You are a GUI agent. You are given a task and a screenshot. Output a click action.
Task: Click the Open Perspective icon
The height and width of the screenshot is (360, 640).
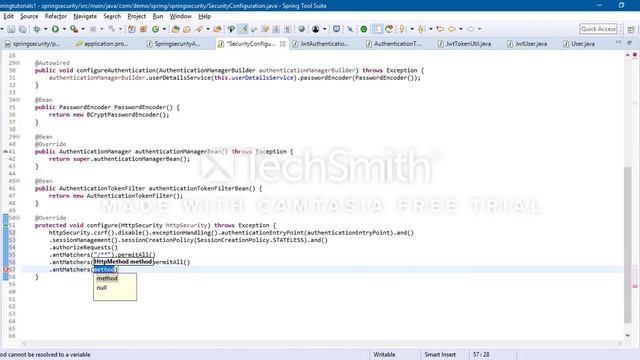click(x=631, y=29)
